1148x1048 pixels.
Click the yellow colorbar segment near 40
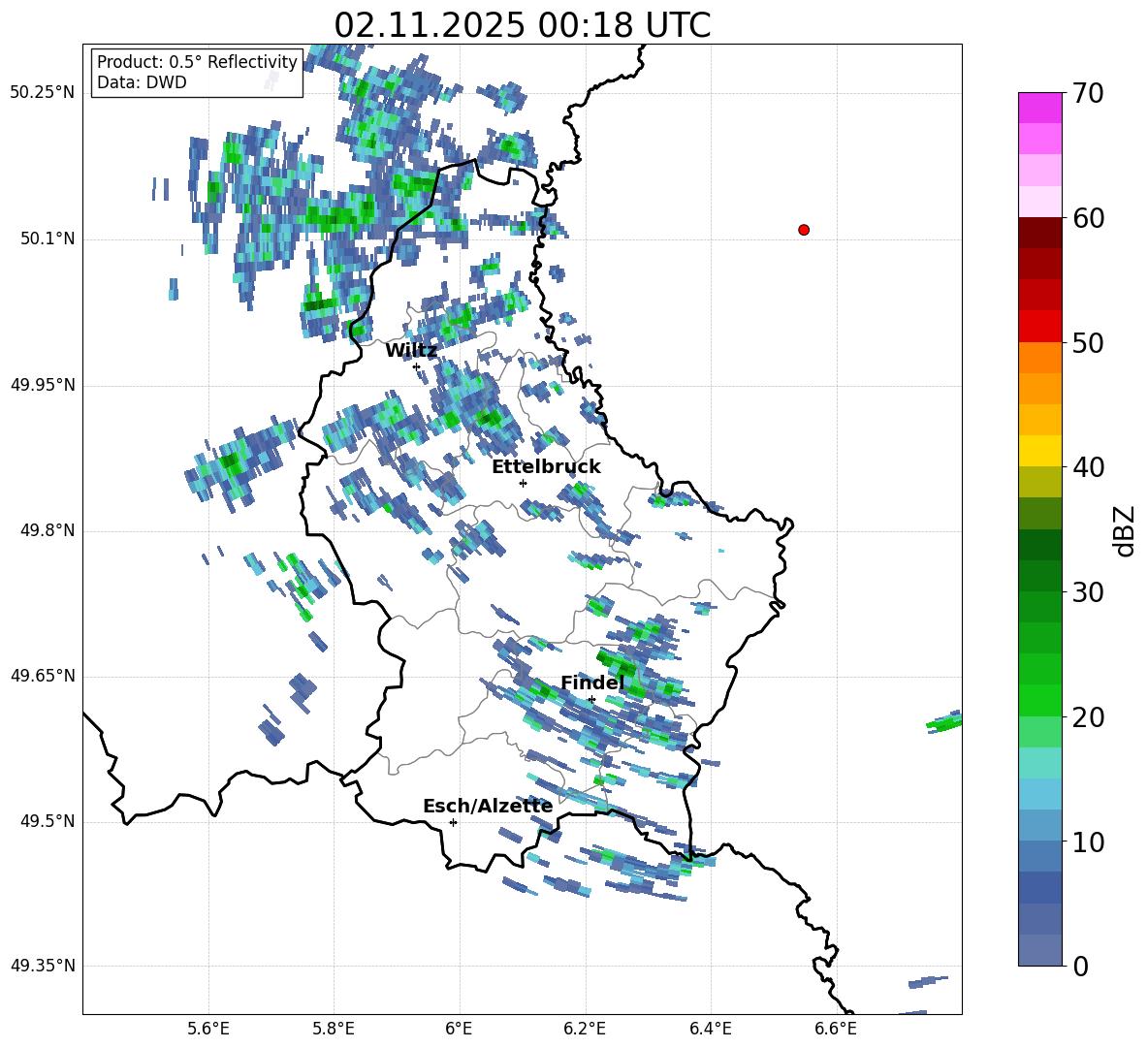(1040, 451)
